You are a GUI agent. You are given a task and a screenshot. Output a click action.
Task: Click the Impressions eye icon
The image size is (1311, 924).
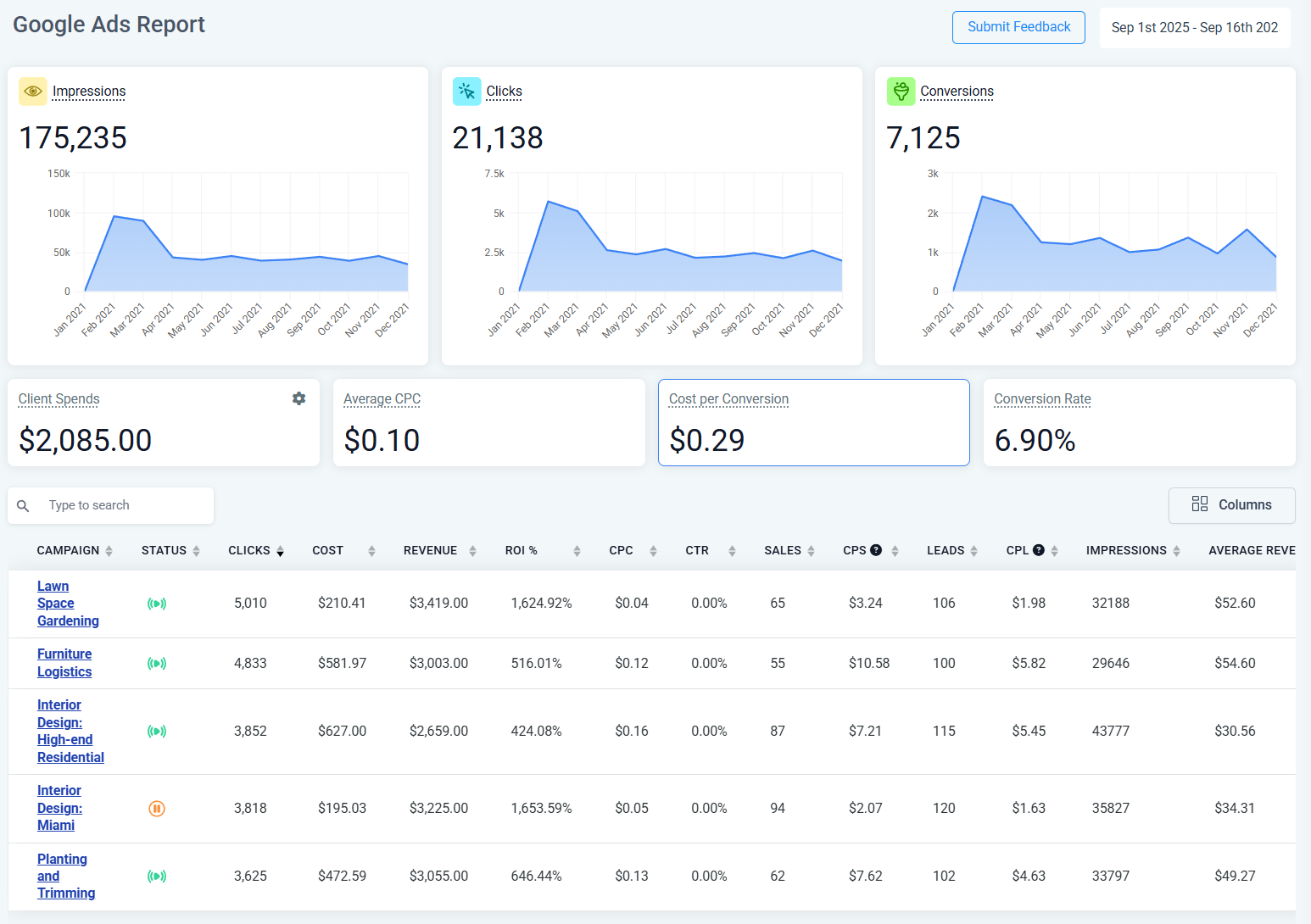pos(33,92)
